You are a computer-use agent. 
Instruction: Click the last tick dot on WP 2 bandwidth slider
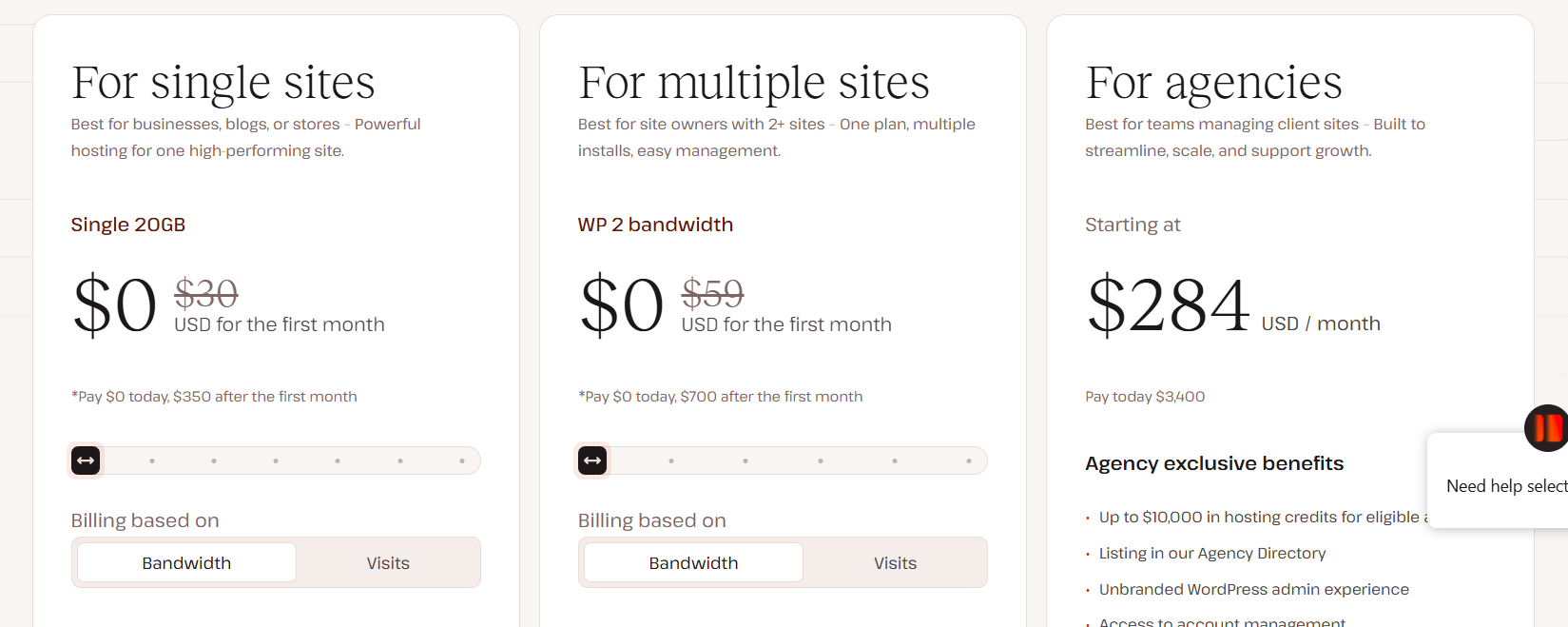click(970, 460)
